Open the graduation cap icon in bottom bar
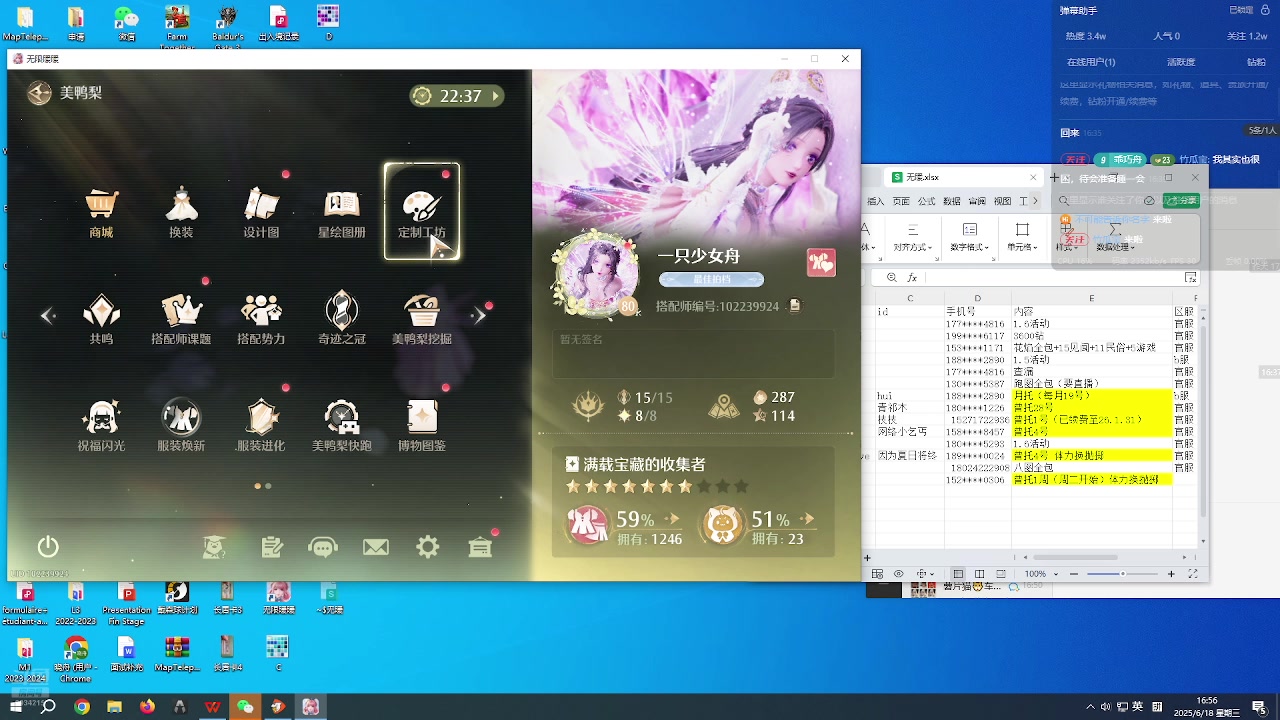The image size is (1280, 720). tap(214, 547)
